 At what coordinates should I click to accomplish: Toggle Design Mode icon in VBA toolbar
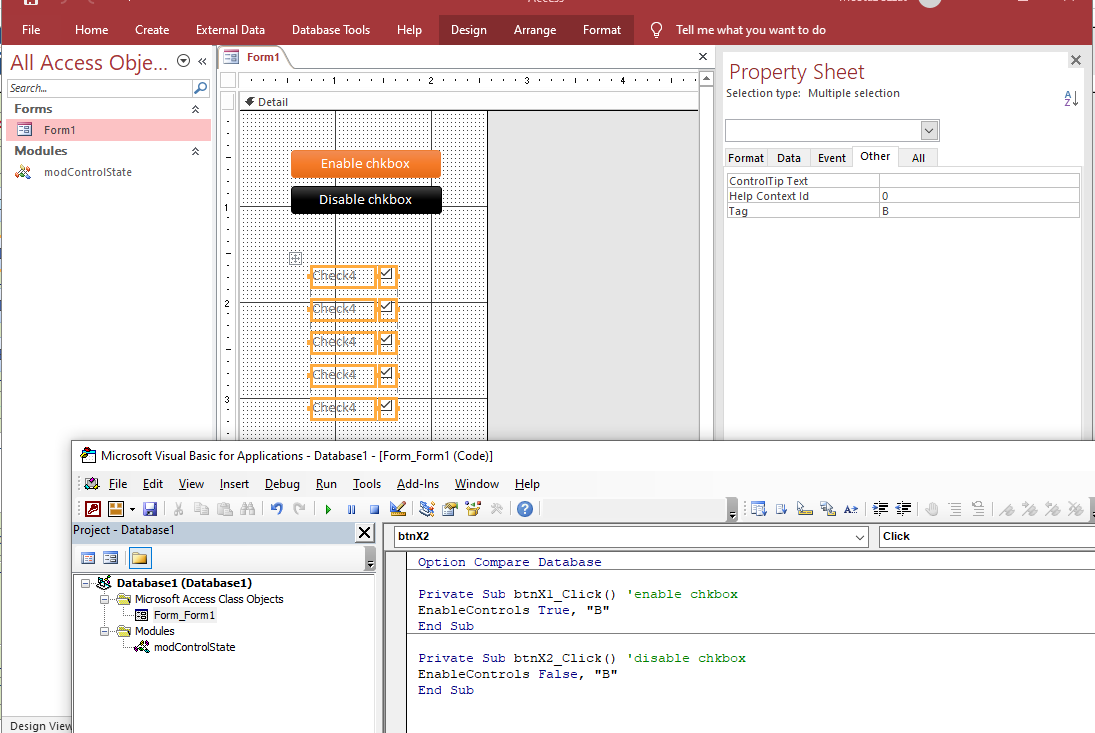(397, 509)
